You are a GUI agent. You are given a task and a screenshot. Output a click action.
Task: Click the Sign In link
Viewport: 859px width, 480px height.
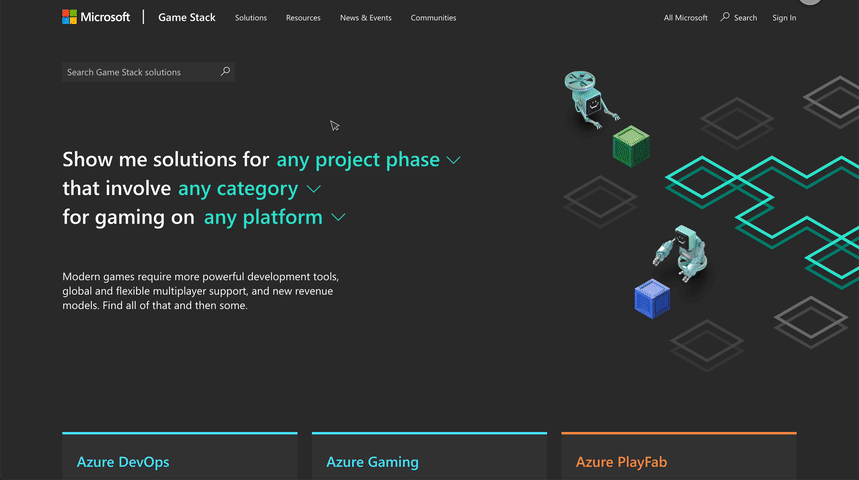784,18
